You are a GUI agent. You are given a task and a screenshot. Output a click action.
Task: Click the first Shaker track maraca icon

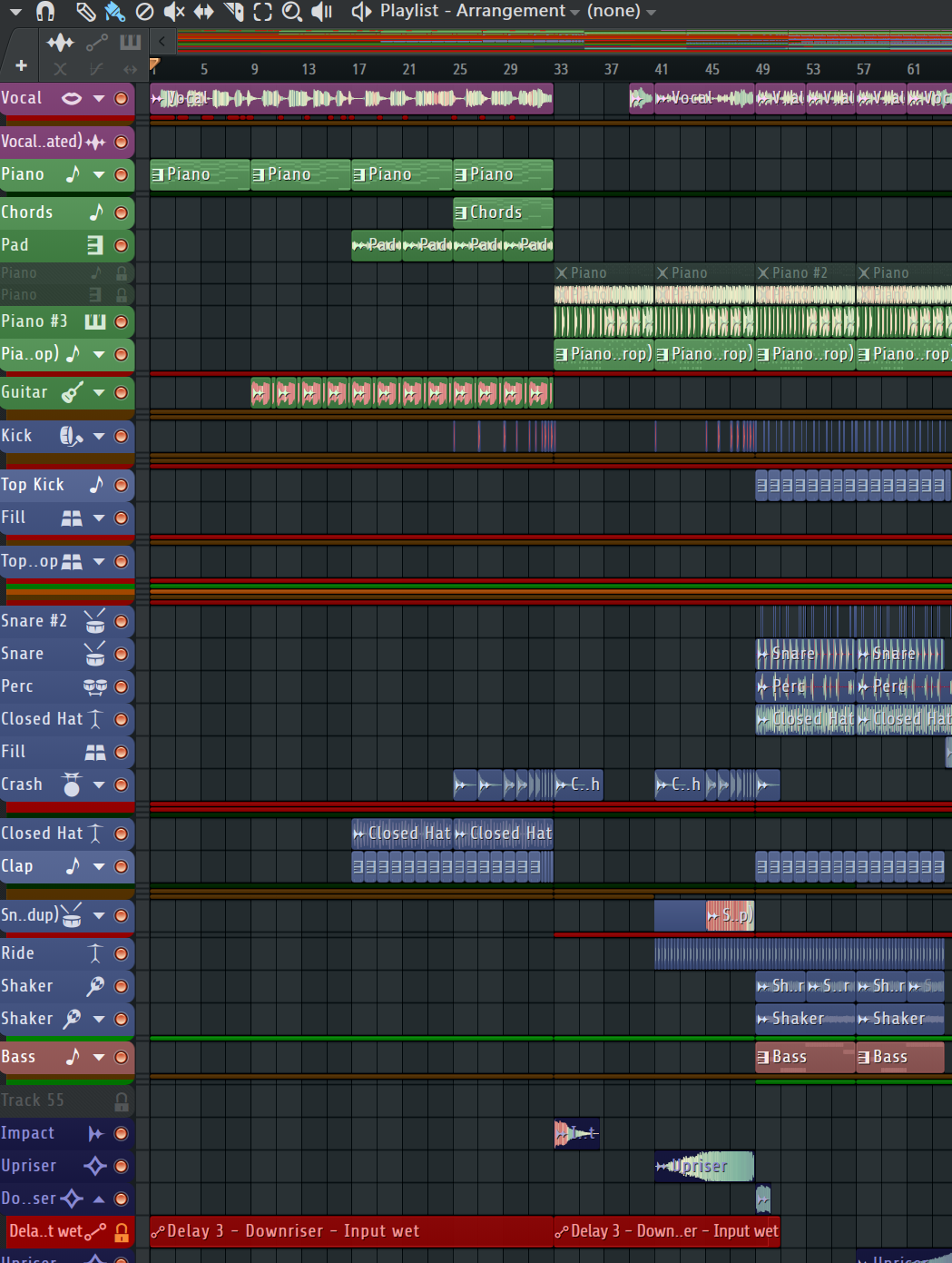[95, 986]
